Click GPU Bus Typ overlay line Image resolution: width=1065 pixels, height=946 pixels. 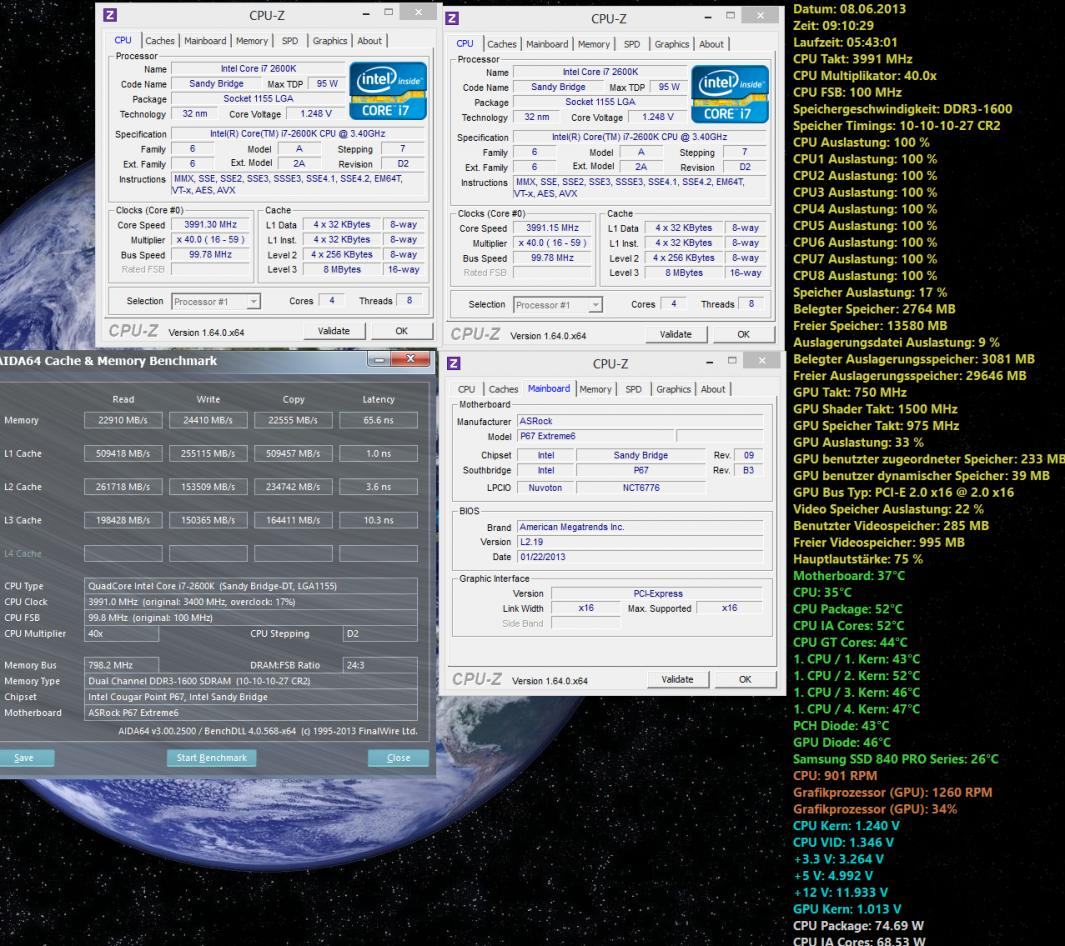(x=903, y=492)
